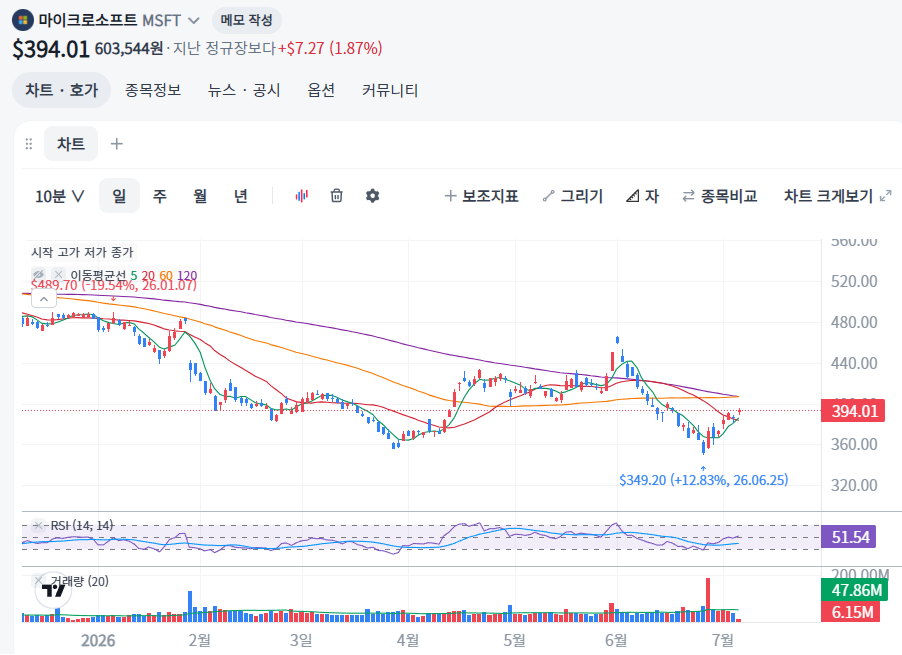The height and width of the screenshot is (655, 902).
Task: Open chart settings gear icon
Action: [x=373, y=196]
